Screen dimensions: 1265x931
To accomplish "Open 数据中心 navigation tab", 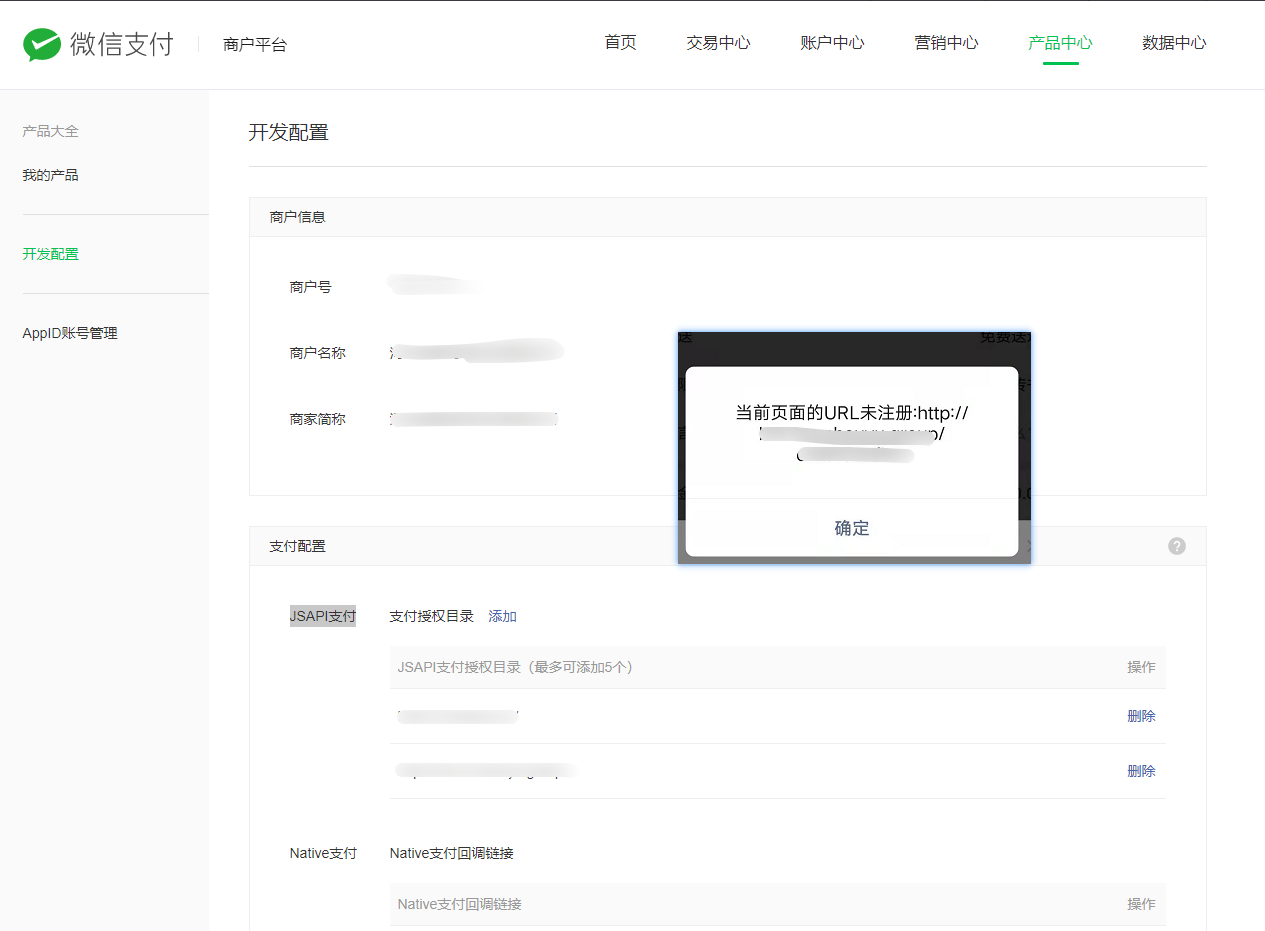I will click(x=1174, y=43).
